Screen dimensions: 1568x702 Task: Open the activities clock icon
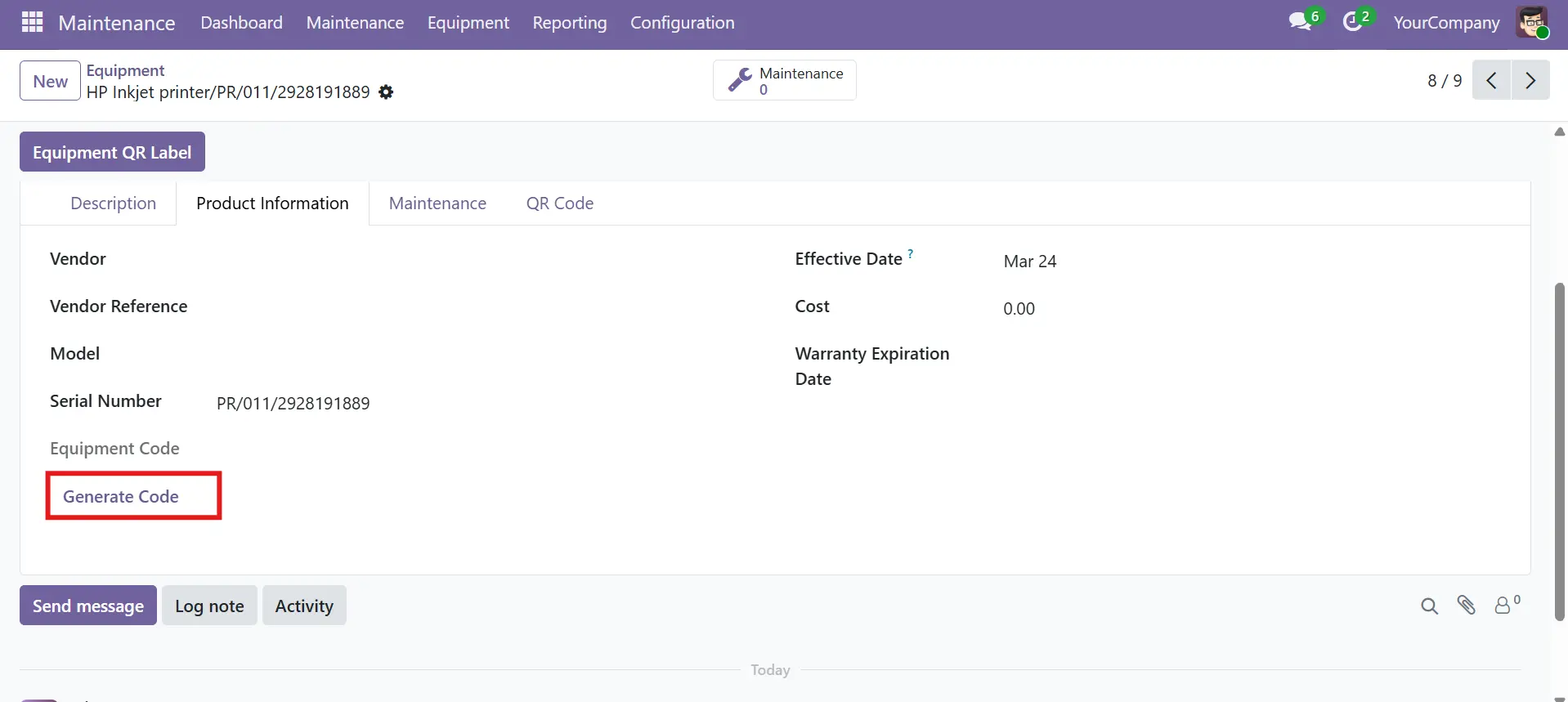(1353, 22)
